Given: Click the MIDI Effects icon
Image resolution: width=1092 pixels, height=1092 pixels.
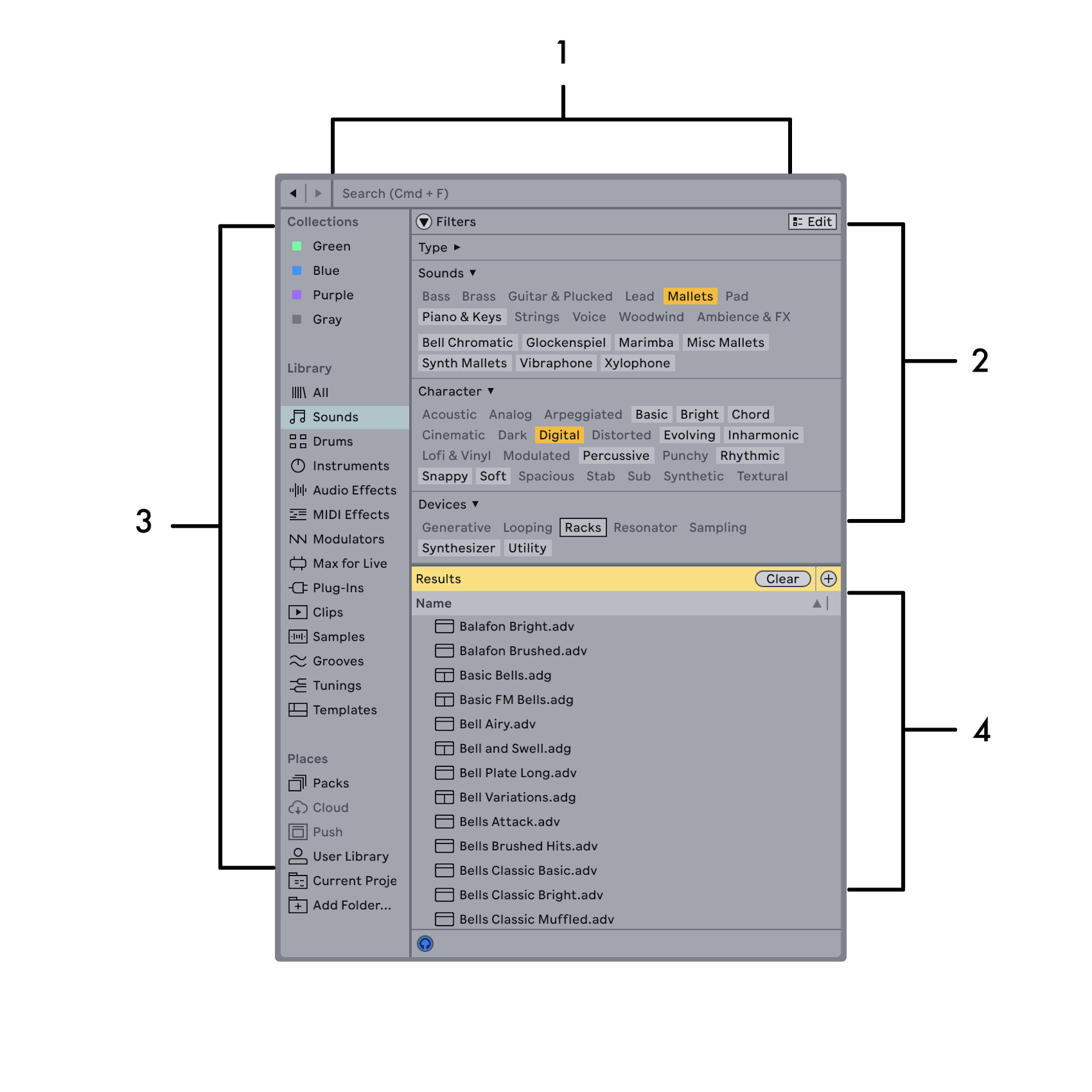Looking at the screenshot, I should tap(299, 514).
